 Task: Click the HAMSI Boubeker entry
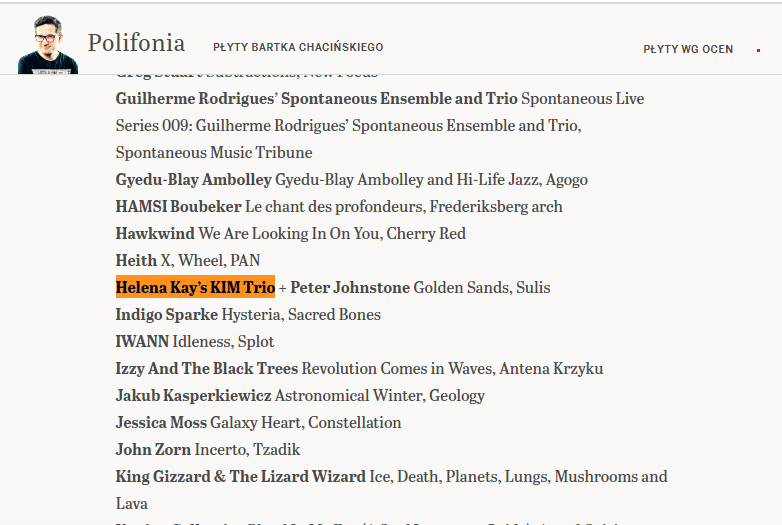point(339,206)
